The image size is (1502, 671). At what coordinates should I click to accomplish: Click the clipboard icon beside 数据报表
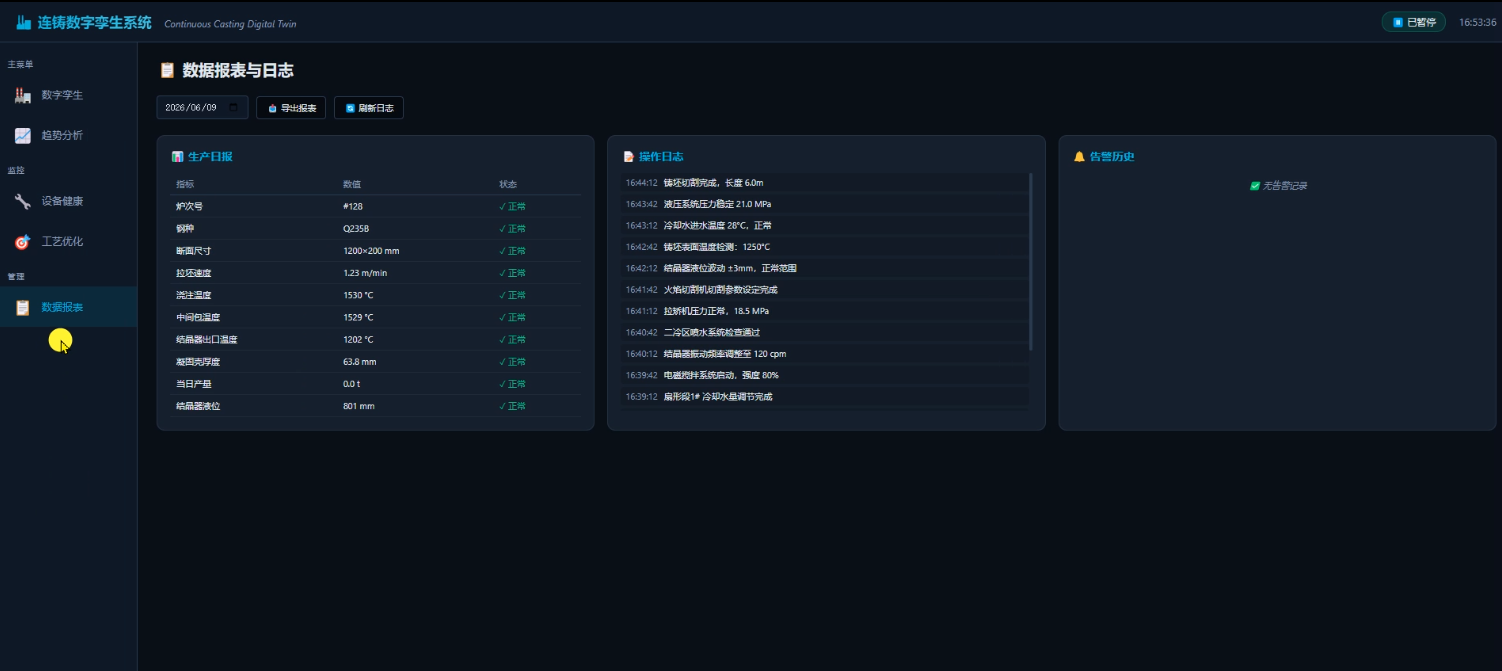(22, 307)
